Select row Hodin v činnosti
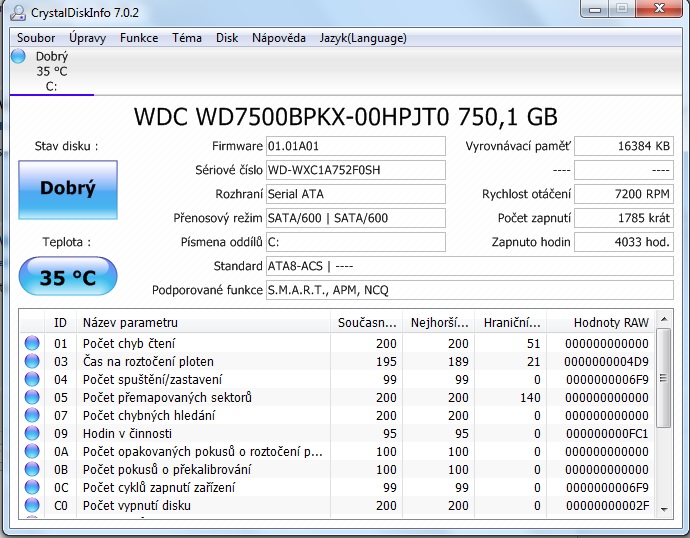 pyautogui.click(x=337, y=433)
